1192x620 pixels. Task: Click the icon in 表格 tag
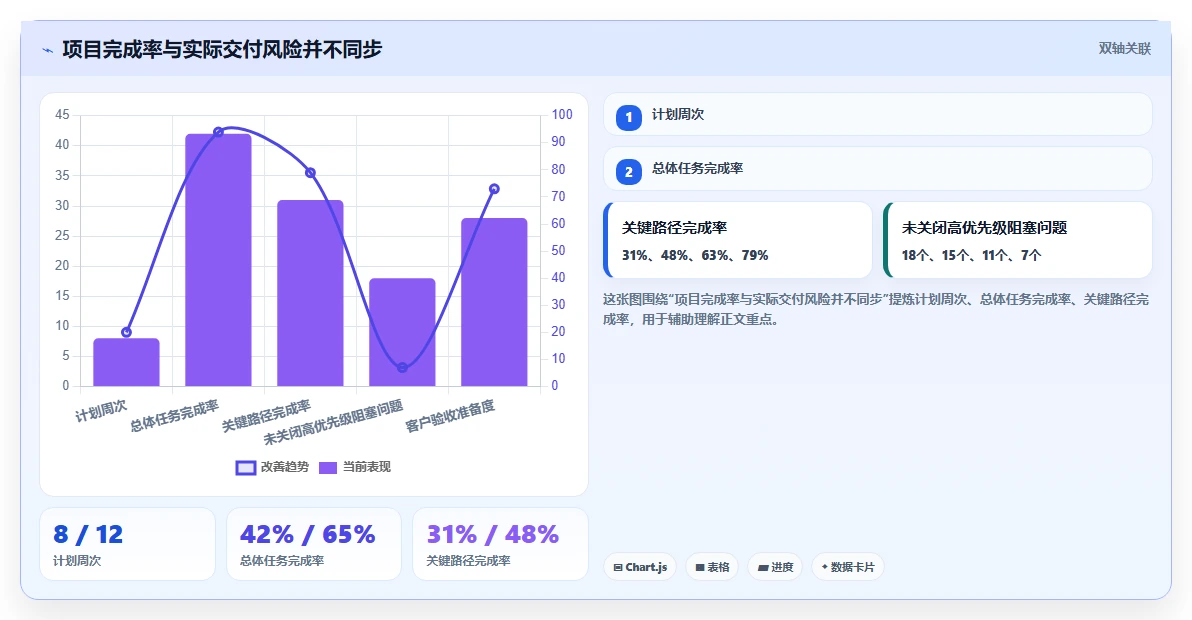699,568
